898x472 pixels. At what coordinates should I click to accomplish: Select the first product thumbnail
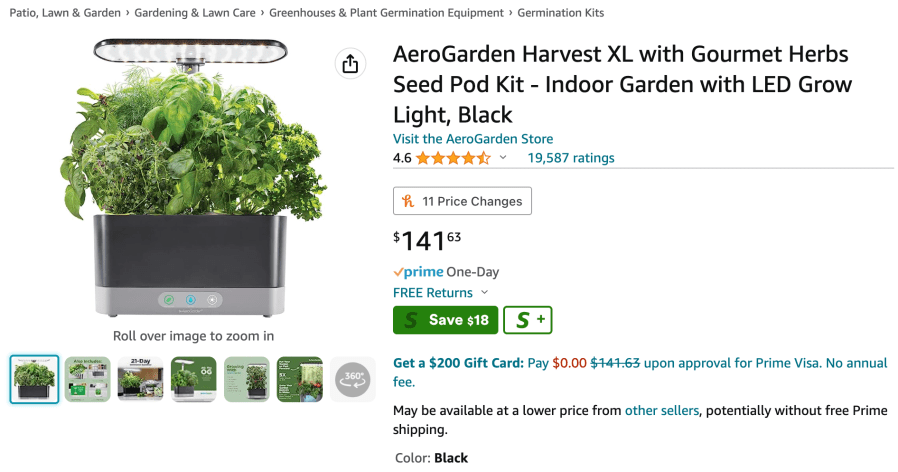pos(34,379)
